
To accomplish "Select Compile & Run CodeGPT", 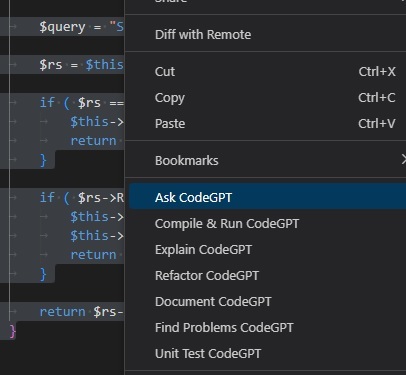I will (267, 224).
